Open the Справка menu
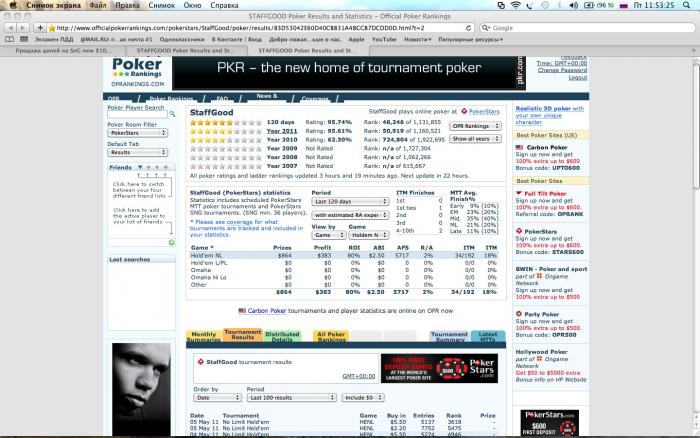The height and width of the screenshot is (438, 700). click(x=224, y=5)
